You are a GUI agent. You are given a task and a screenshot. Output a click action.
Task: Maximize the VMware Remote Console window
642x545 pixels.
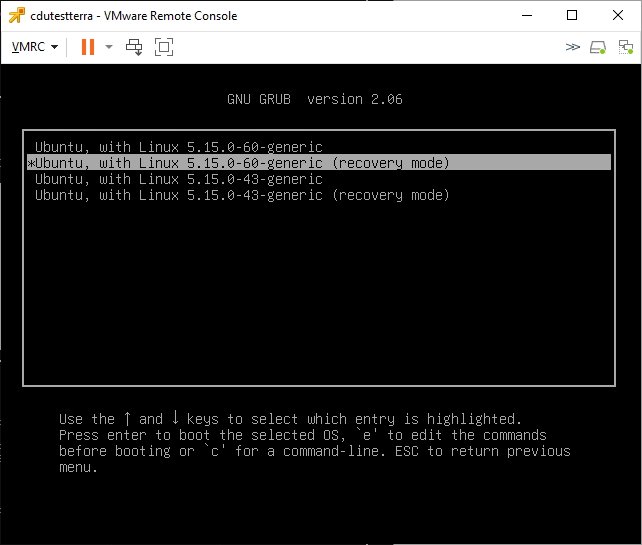pos(571,15)
